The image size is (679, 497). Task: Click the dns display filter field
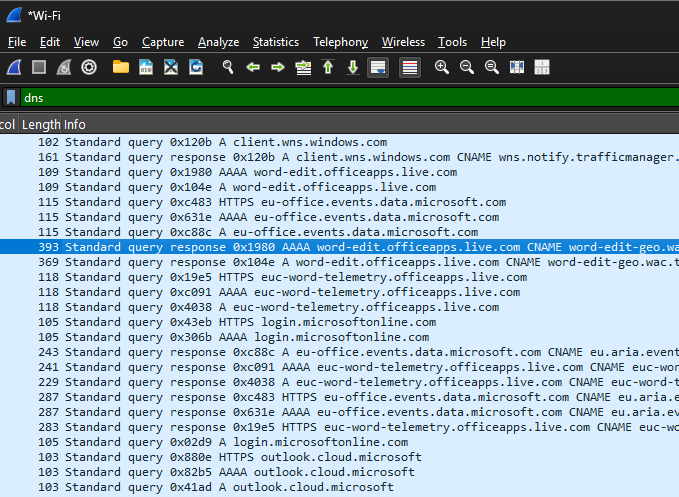tap(350, 97)
